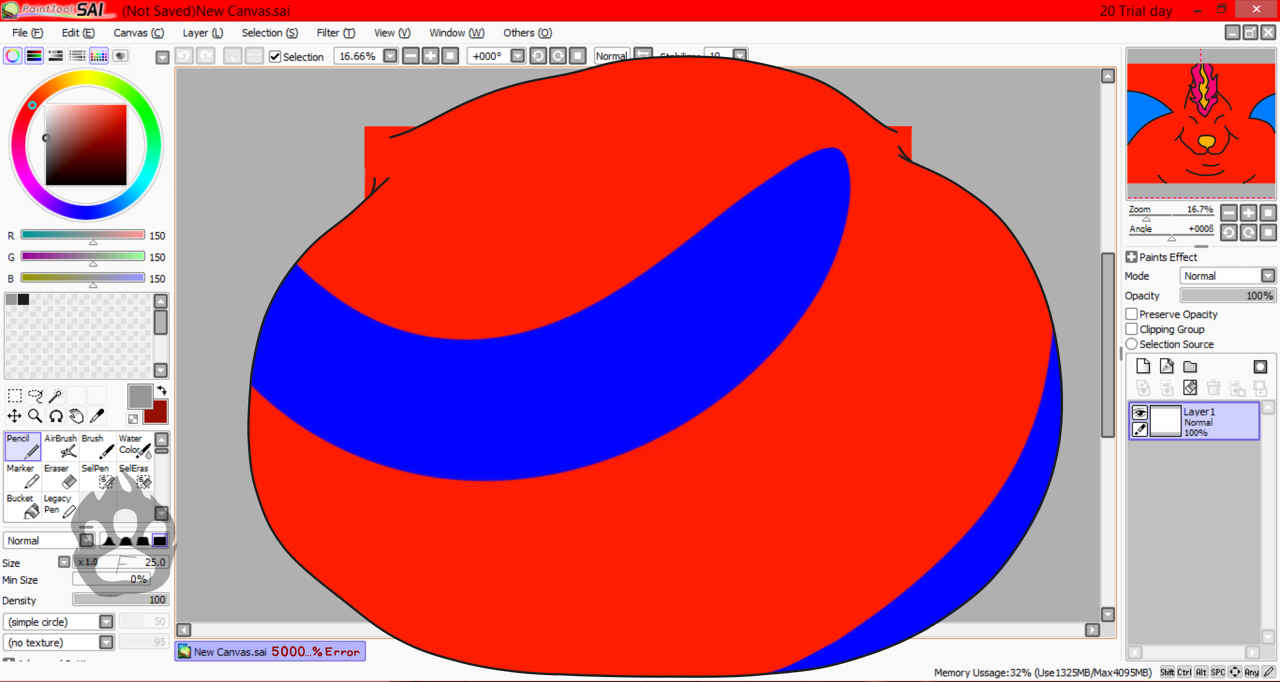Zoom out using top toolbar minus button
Screen dimensions: 1280x682
pos(411,56)
